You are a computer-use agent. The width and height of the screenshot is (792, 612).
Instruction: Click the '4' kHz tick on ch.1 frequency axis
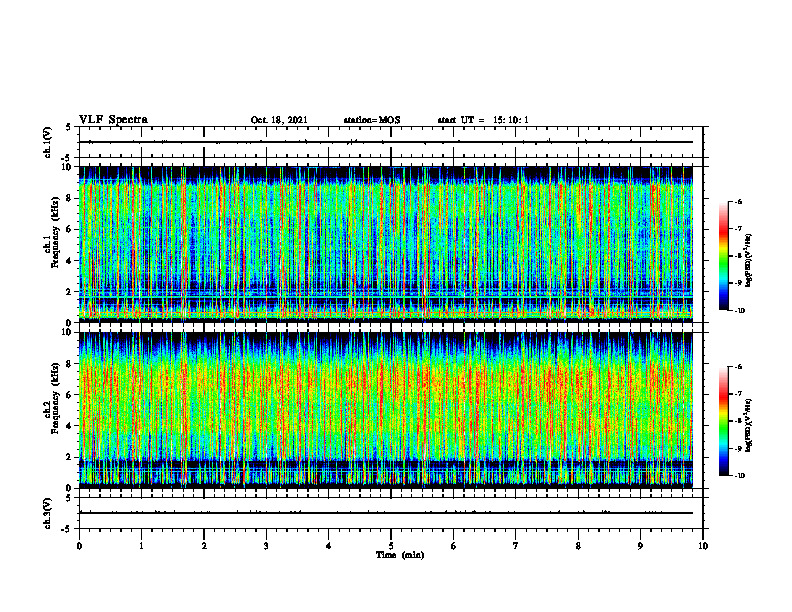click(70, 261)
